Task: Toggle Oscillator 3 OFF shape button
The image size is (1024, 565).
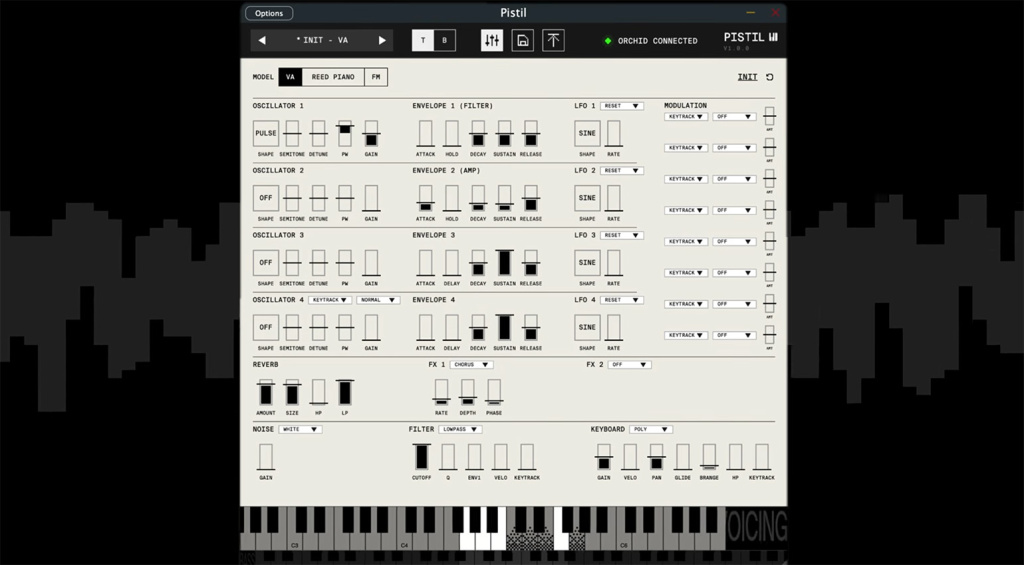Action: click(x=266, y=263)
